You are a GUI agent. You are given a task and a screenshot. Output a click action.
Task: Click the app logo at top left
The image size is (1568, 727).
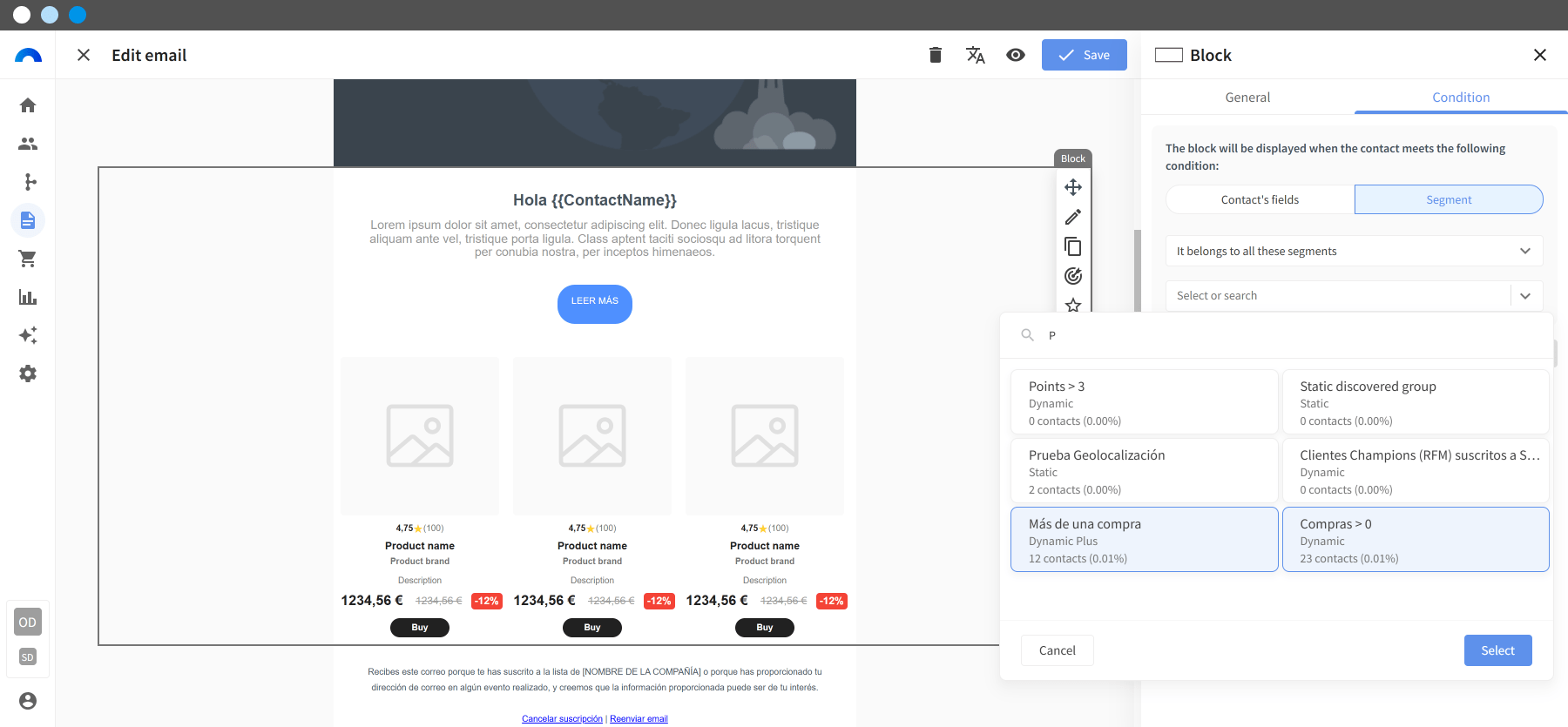point(28,55)
